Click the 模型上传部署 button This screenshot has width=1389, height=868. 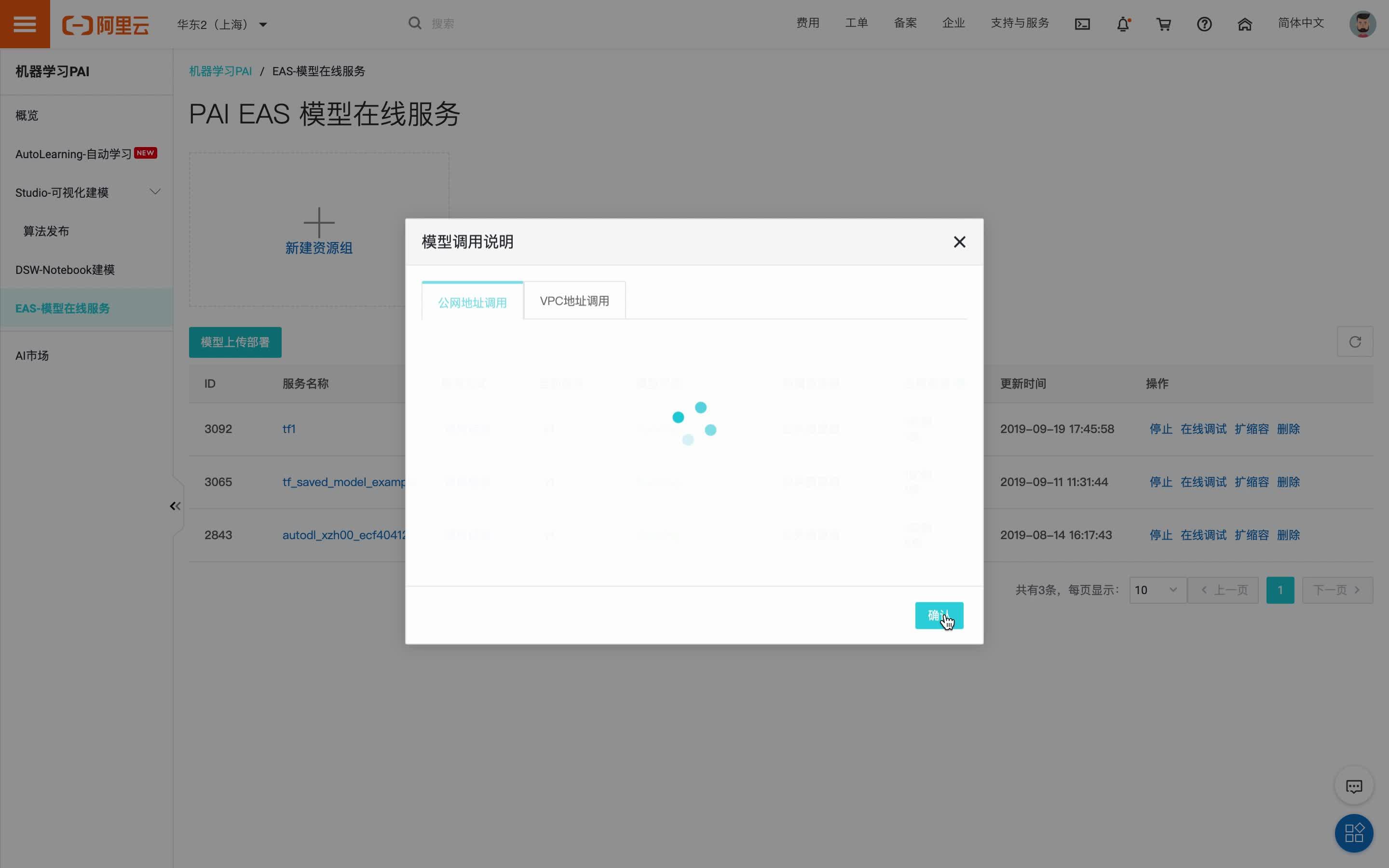235,341
